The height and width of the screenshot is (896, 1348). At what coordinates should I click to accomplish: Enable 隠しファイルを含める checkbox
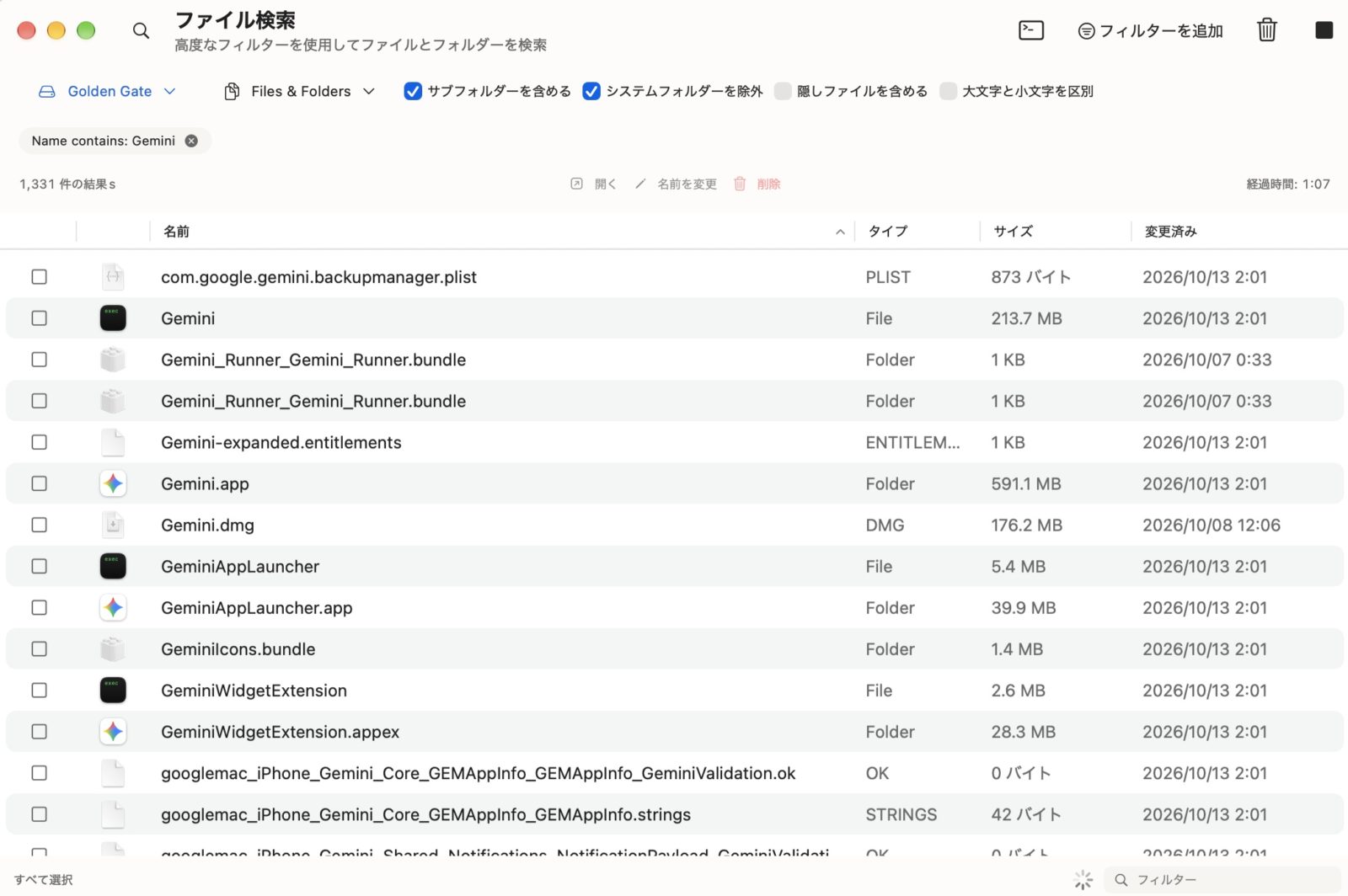point(783,91)
